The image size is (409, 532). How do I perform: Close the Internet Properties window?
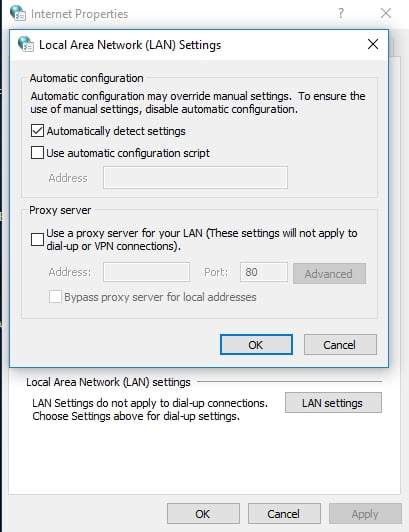[386, 13]
